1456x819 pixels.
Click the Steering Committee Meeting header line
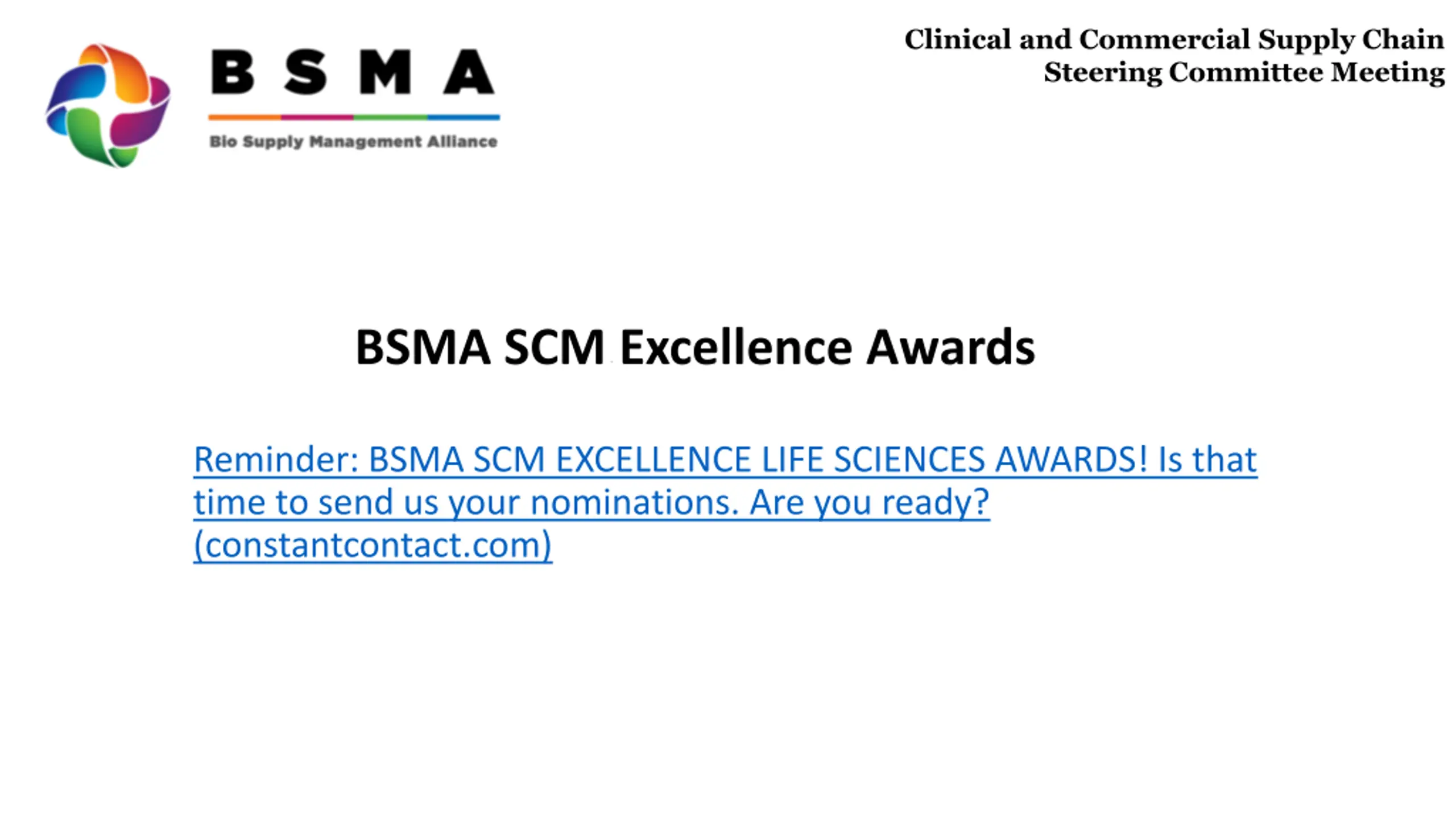point(1244,73)
